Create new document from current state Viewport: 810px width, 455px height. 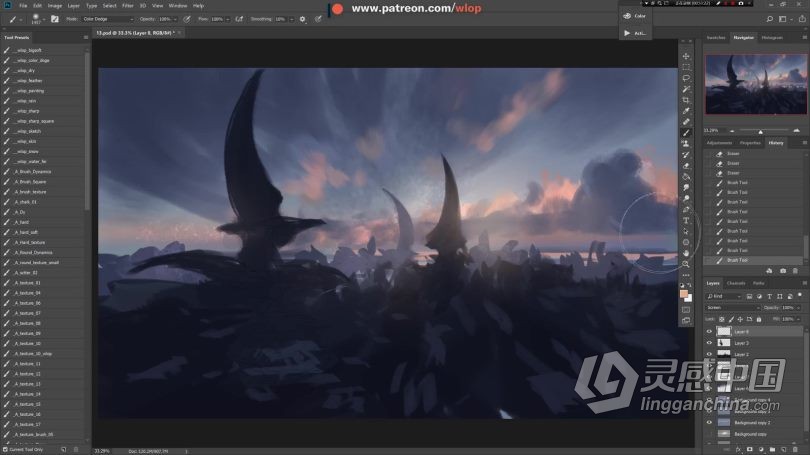[x=769, y=271]
